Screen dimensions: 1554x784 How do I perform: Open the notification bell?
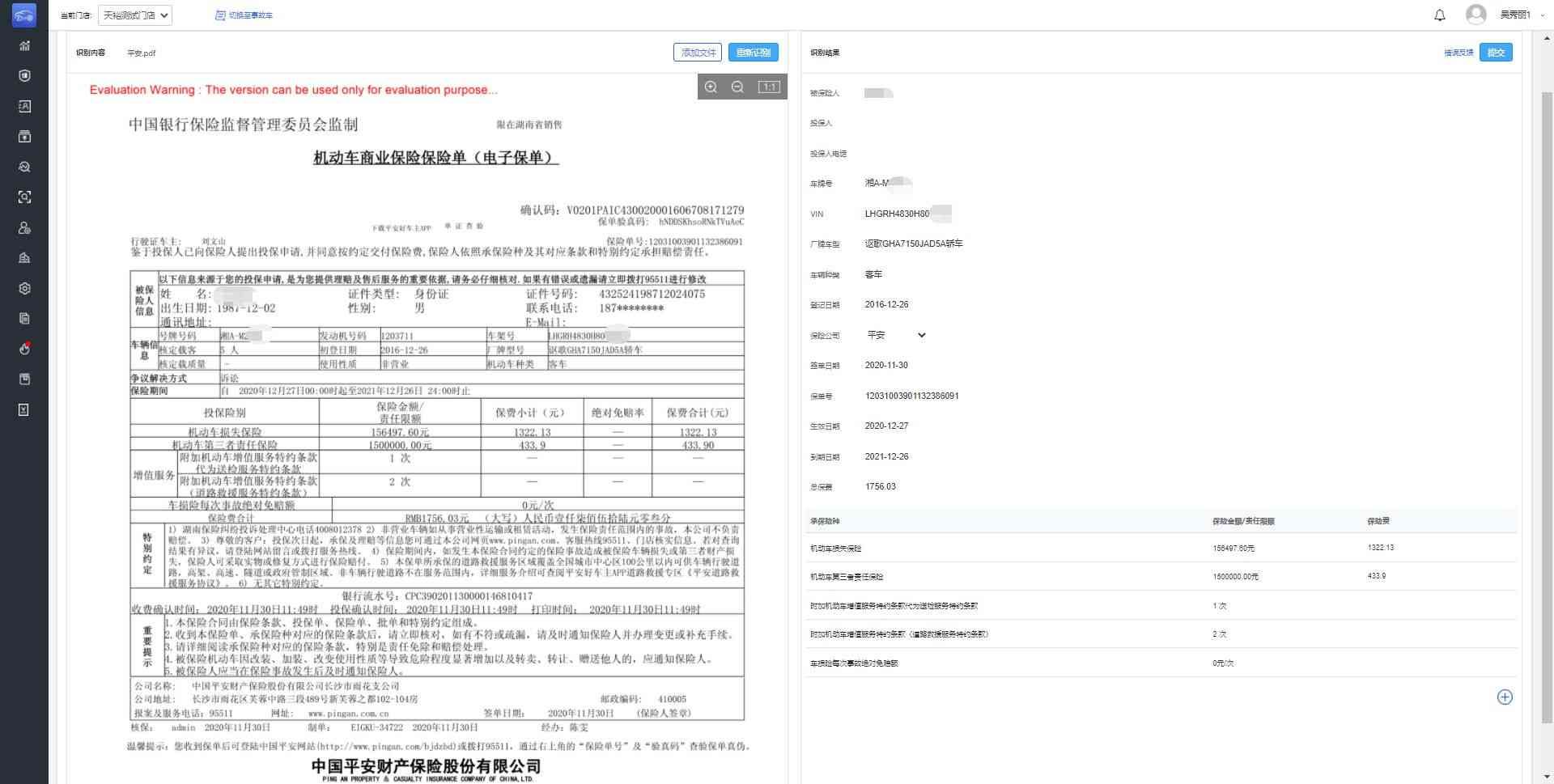[1439, 15]
